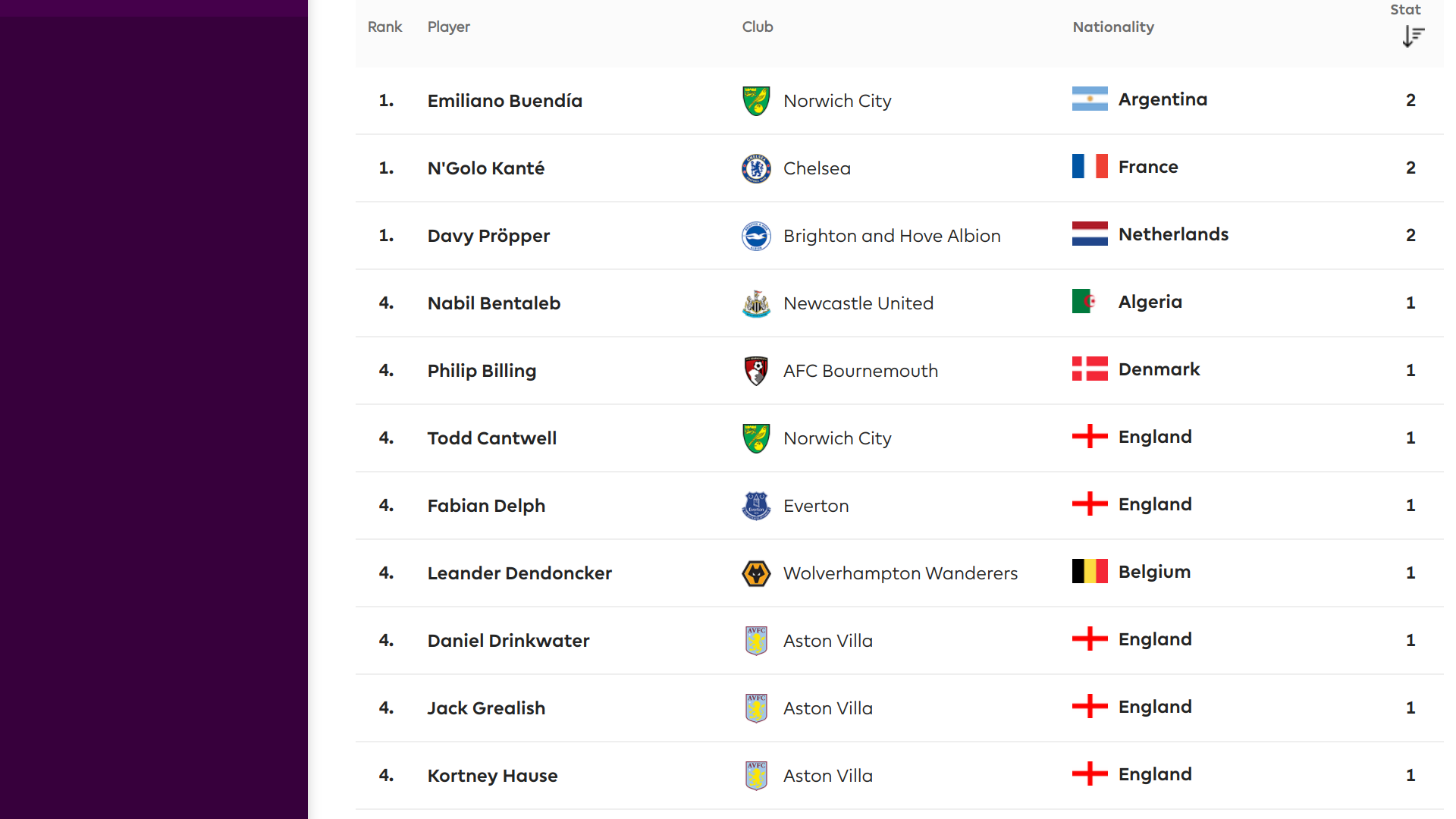The image size is (1456, 819).
Task: Click the Club column header
Action: click(758, 27)
